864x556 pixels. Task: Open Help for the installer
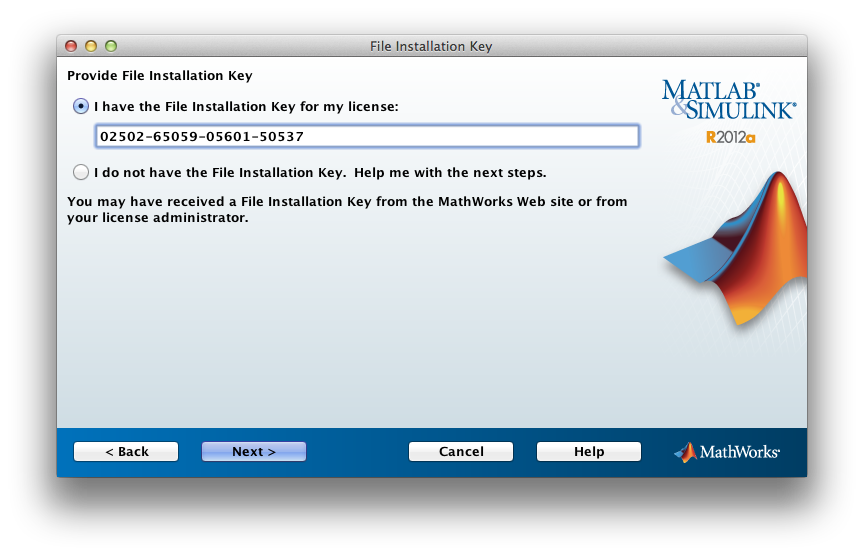[x=589, y=452]
